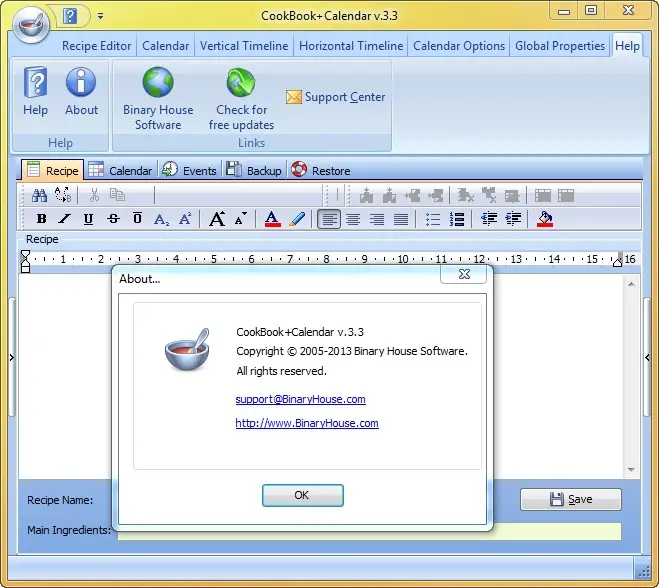The height and width of the screenshot is (588, 659).
Task: Click the Copy pages icon
Action: pos(117,195)
